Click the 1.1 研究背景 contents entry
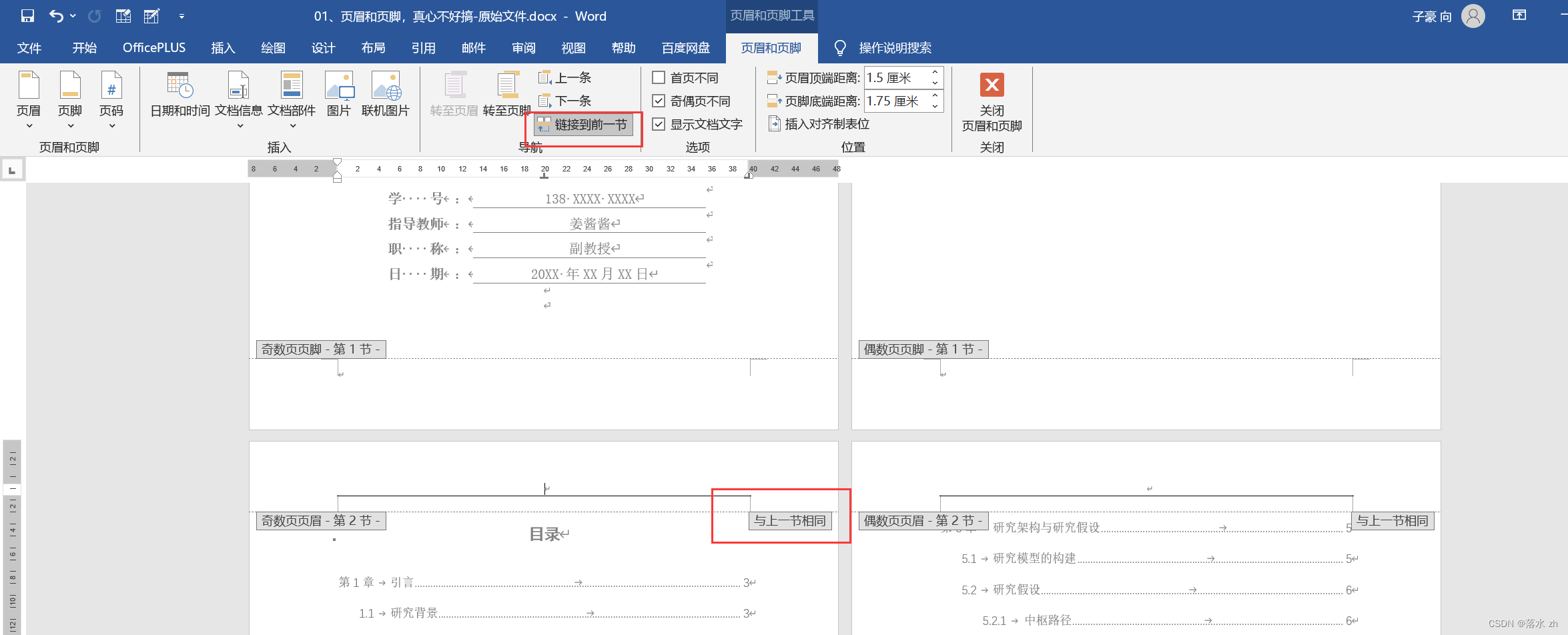The height and width of the screenshot is (635, 1568). coord(557,613)
